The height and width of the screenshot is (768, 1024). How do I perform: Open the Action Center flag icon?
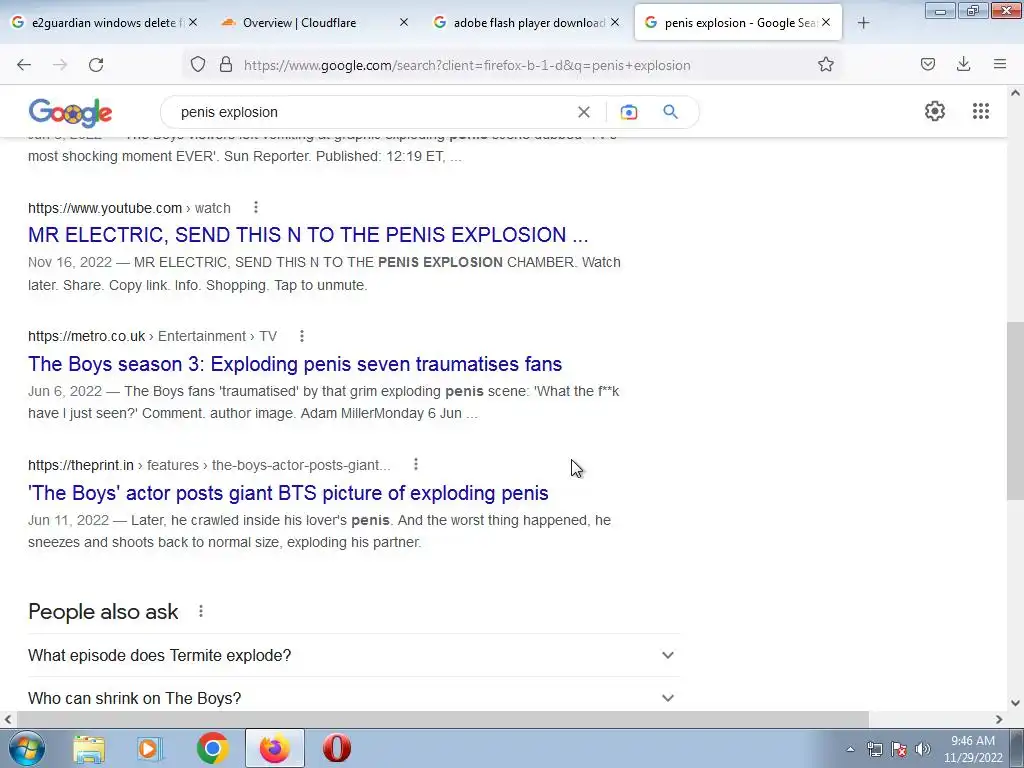899,749
